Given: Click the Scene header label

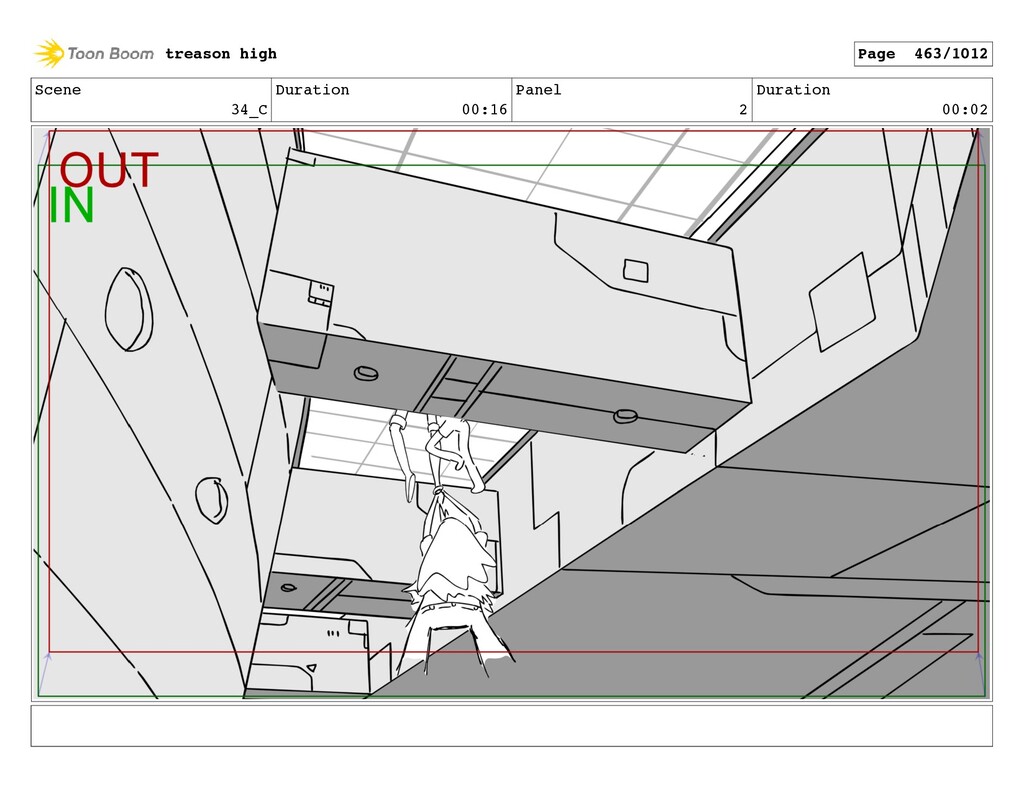Looking at the screenshot, I should [58, 90].
